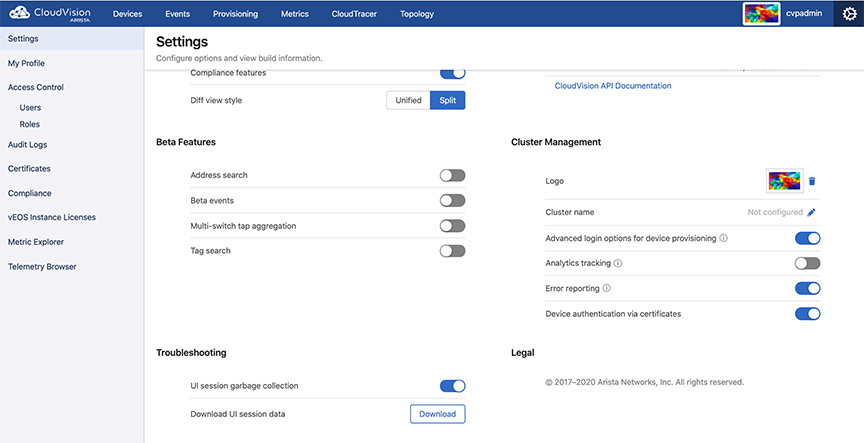
Task: Click the 'Diff view style' label
Action: tap(216, 100)
